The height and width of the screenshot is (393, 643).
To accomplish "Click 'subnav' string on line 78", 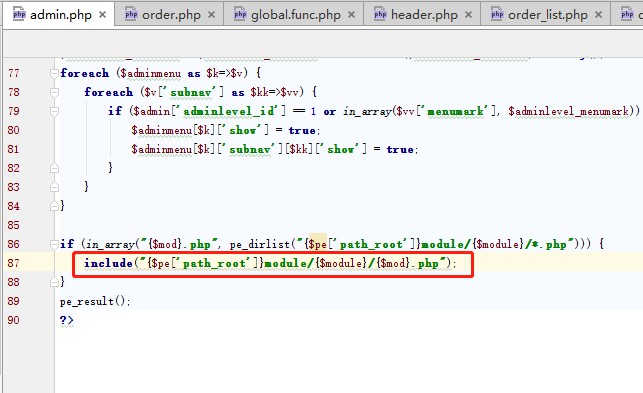I will click(192, 92).
